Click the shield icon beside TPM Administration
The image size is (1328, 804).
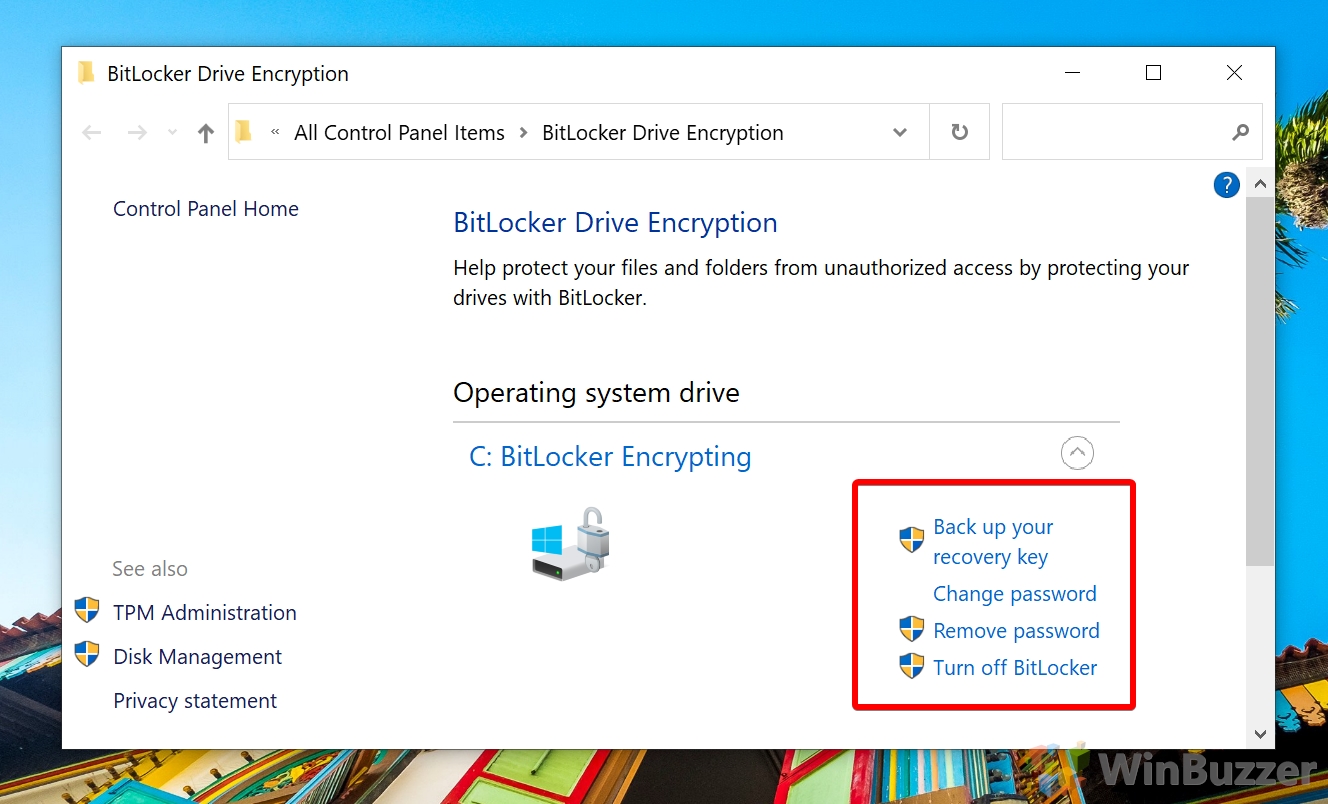pos(88,610)
